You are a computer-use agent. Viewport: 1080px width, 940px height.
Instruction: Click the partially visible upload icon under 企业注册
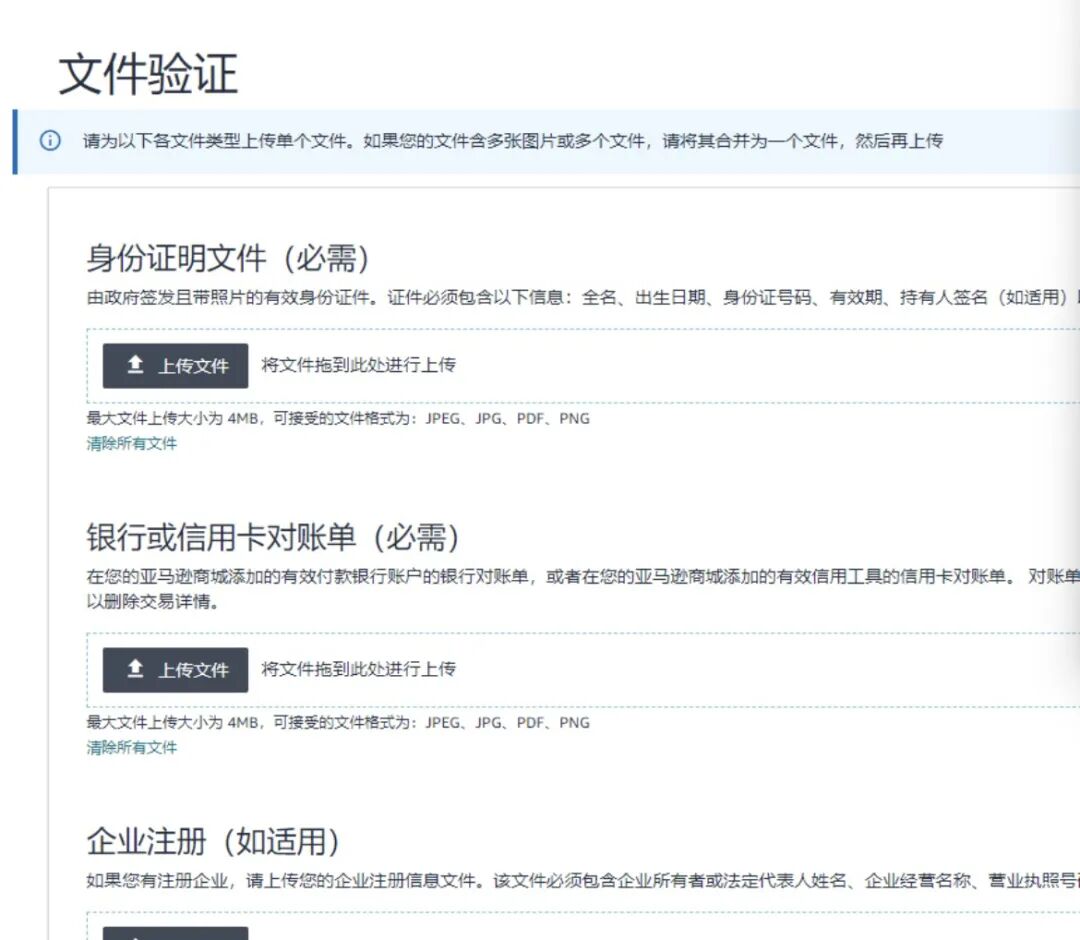point(136,935)
